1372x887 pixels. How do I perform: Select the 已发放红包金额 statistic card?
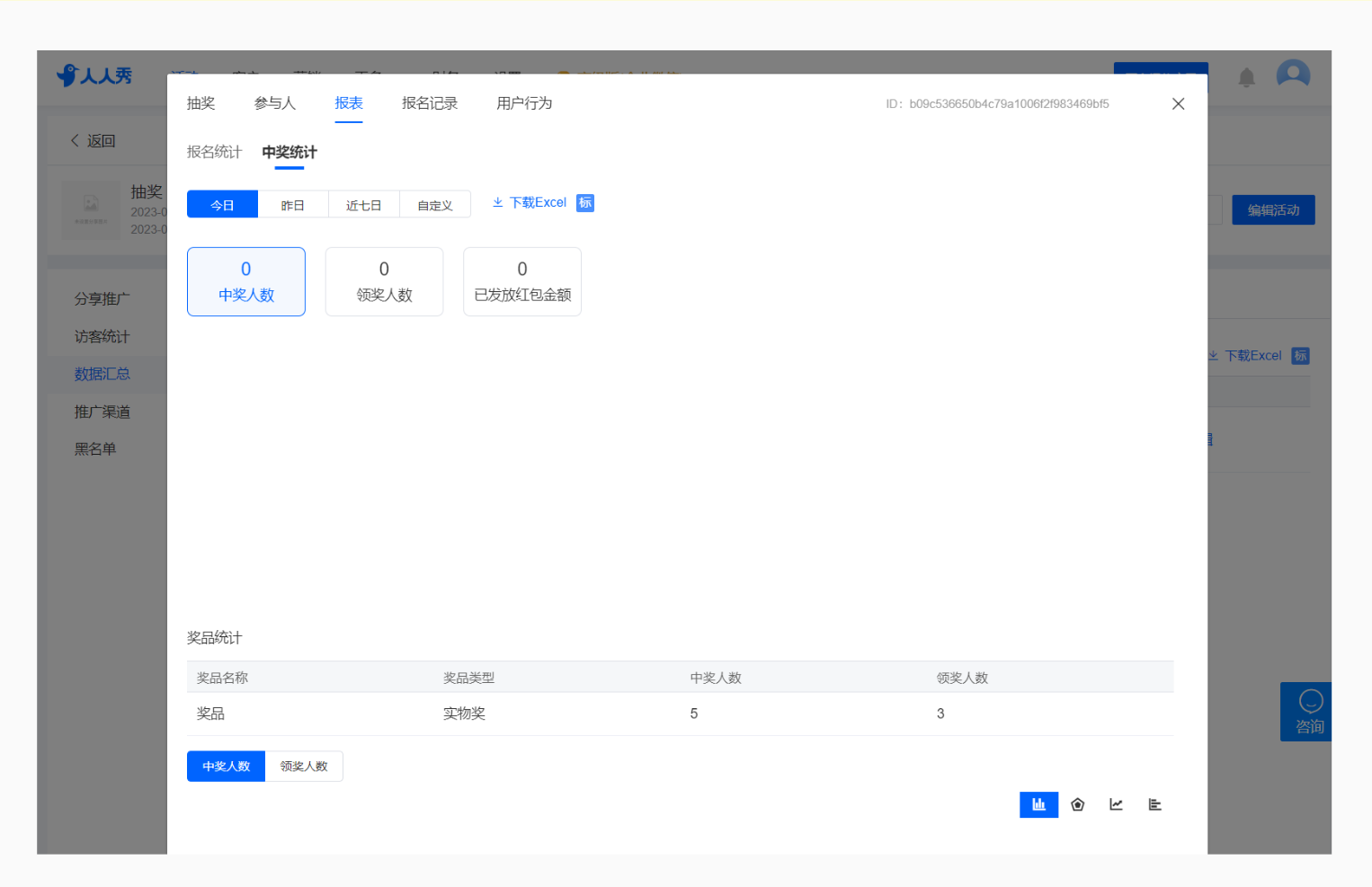pyautogui.click(x=522, y=282)
